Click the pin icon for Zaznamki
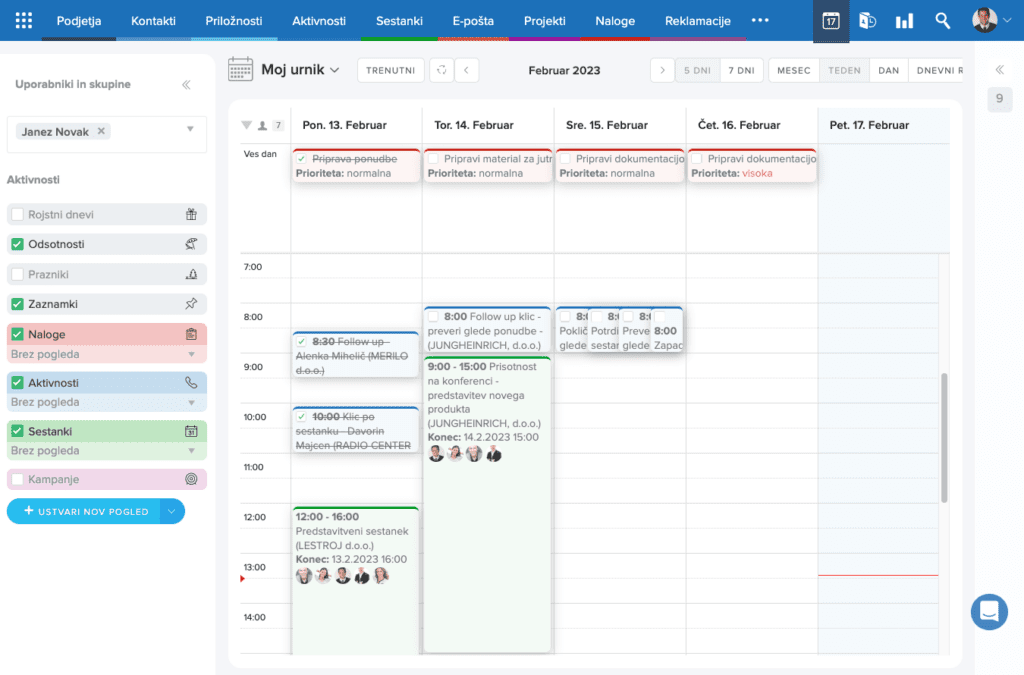1024x675 pixels. (191, 304)
